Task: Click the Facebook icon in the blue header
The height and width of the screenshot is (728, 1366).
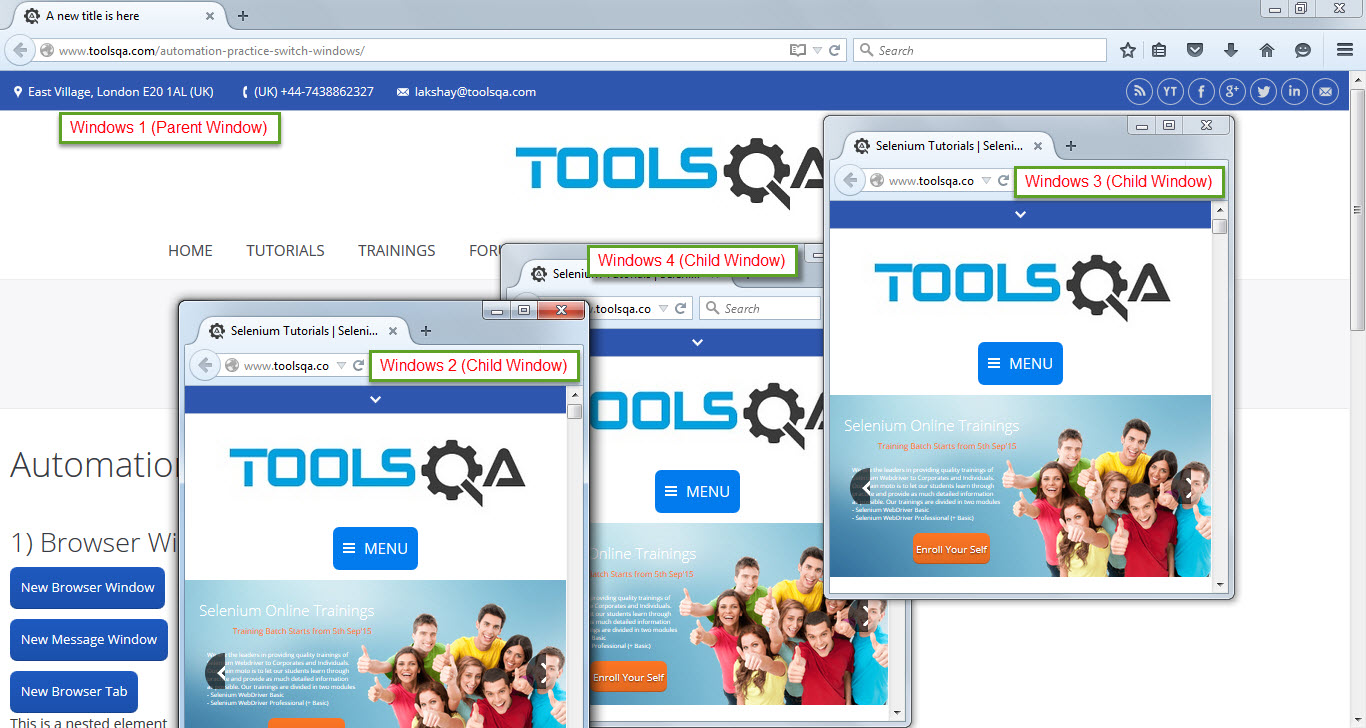Action: click(1201, 92)
